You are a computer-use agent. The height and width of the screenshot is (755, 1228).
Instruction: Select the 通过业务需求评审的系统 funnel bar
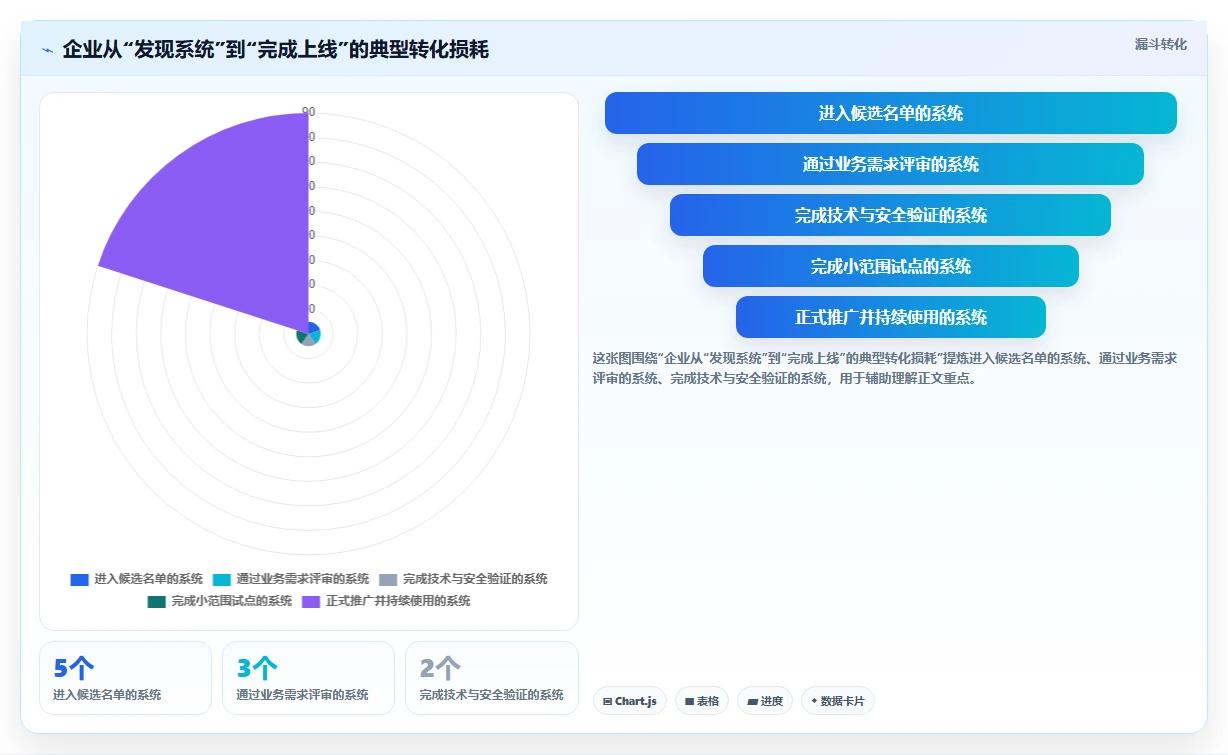click(890, 164)
